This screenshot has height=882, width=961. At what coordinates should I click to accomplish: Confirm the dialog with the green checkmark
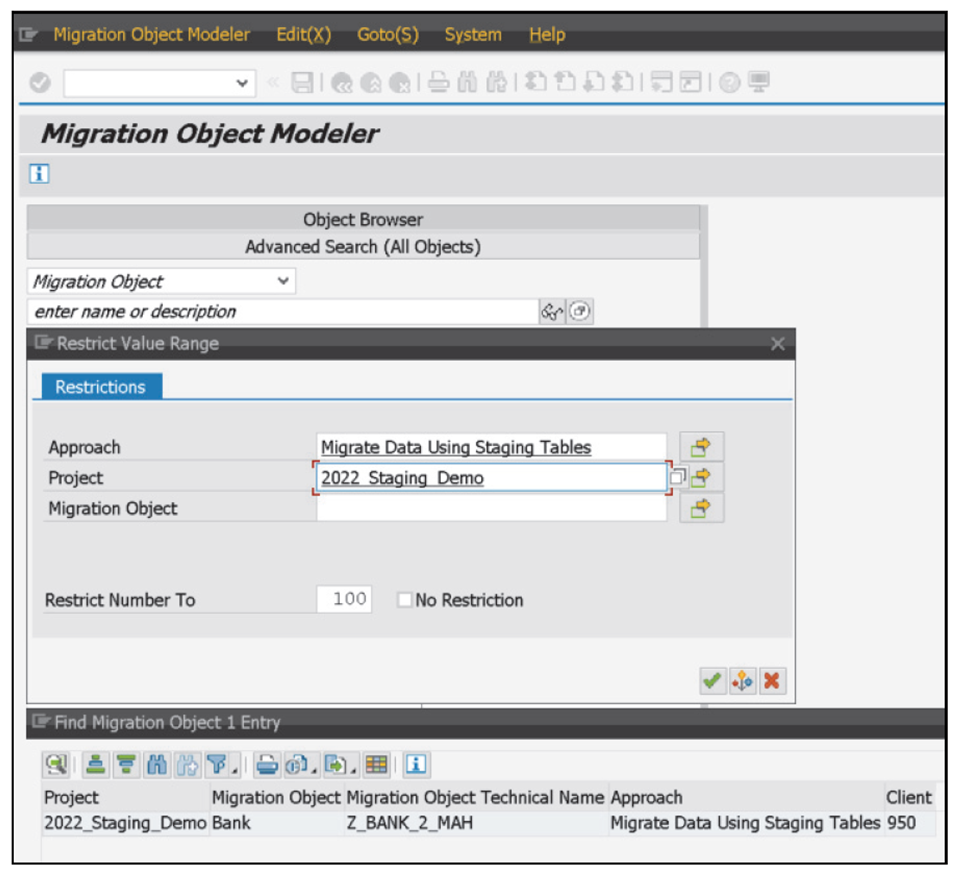point(712,680)
